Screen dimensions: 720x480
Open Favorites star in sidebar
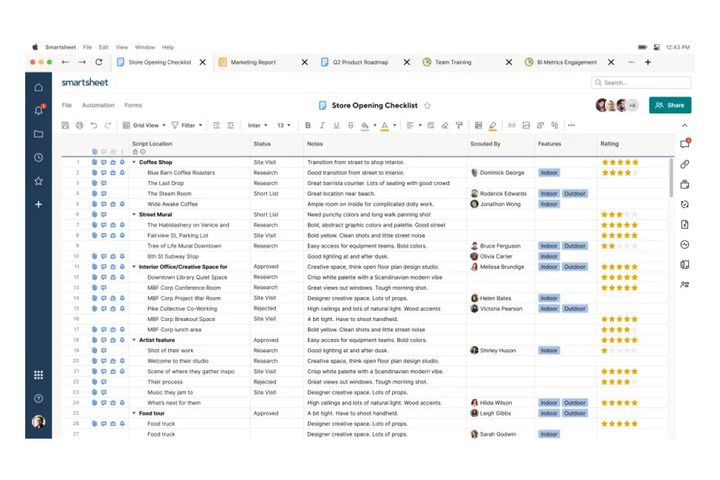39,181
